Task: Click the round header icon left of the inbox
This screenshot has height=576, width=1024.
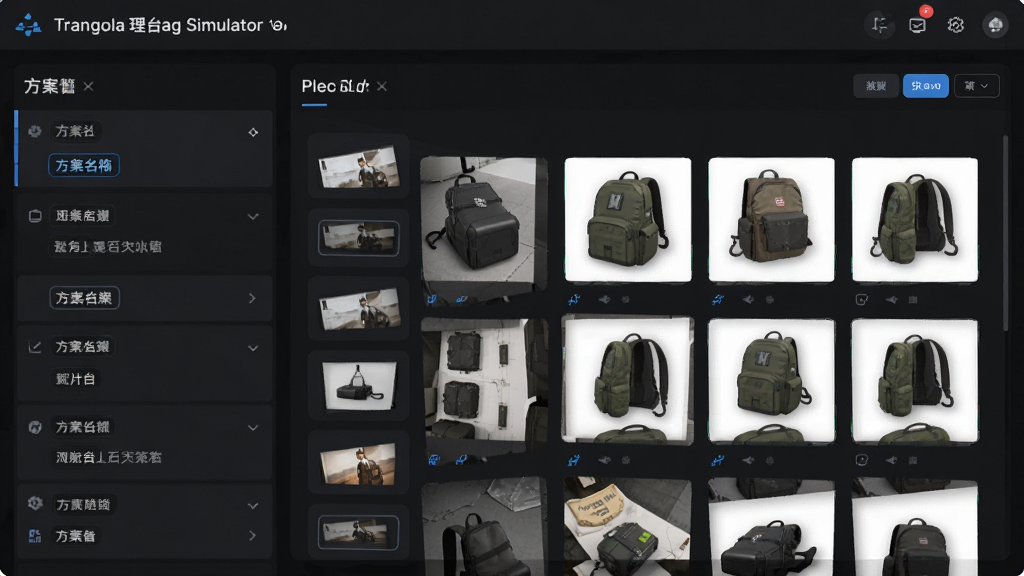Action: [x=880, y=25]
